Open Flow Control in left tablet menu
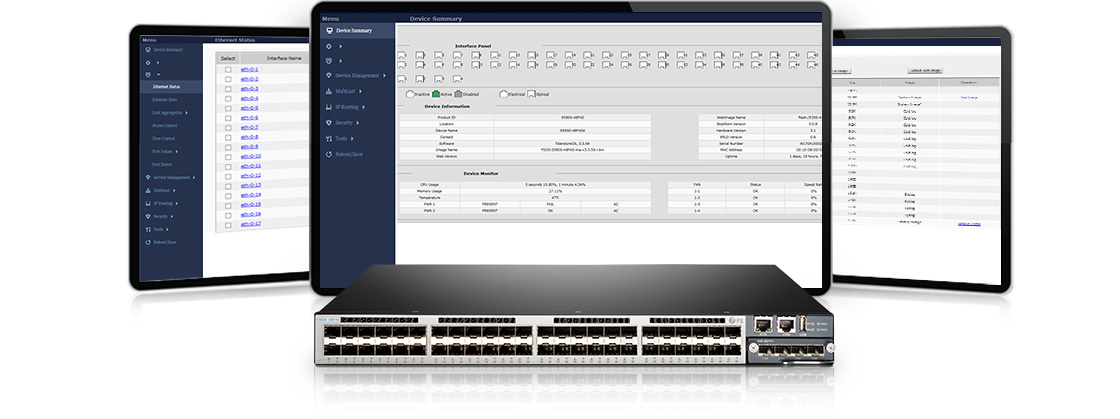The image size is (1120, 419). [164, 138]
